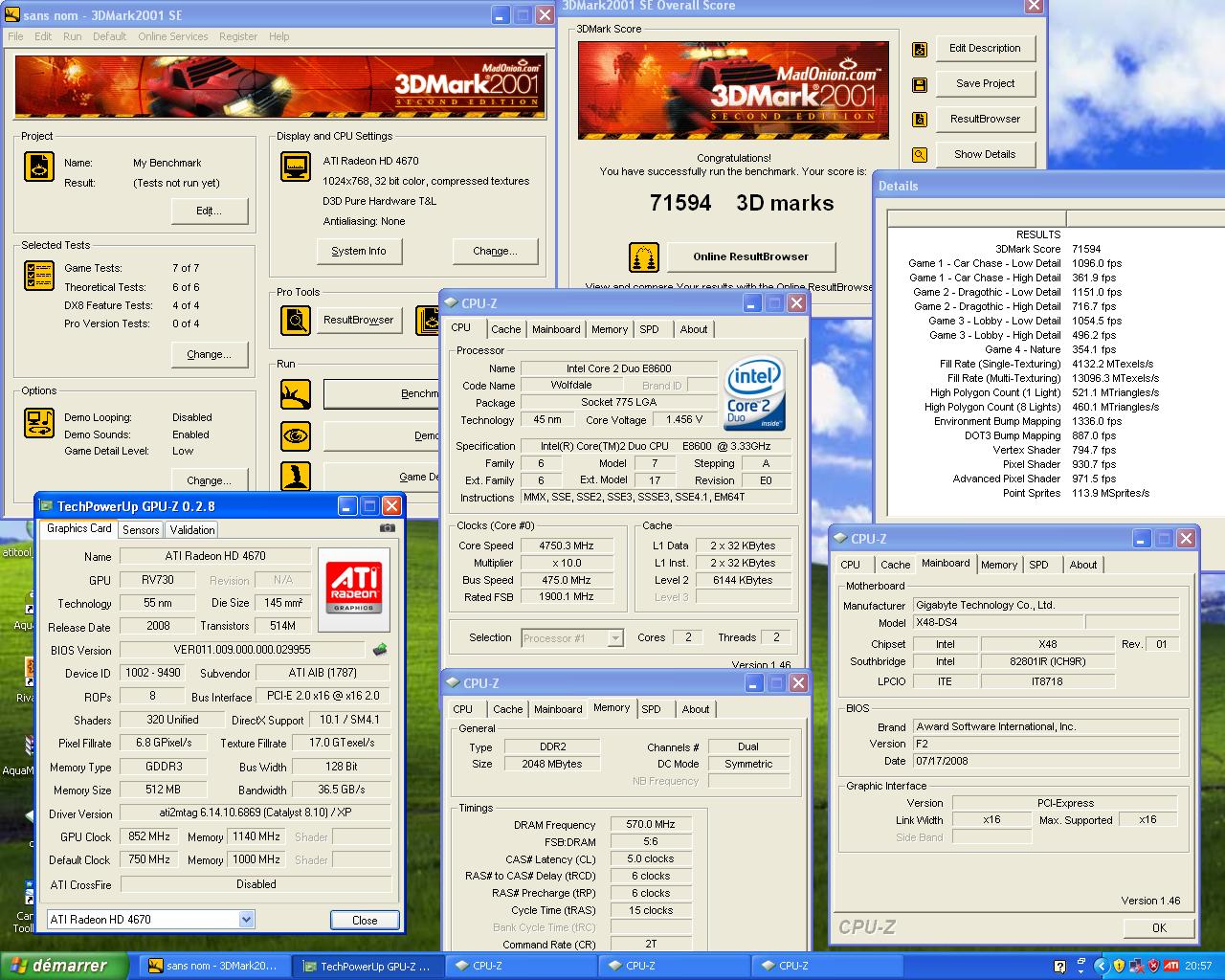Switch to TechPowerUp GPU-Z taskbar item
Image resolution: width=1225 pixels, height=980 pixels.
point(367,967)
